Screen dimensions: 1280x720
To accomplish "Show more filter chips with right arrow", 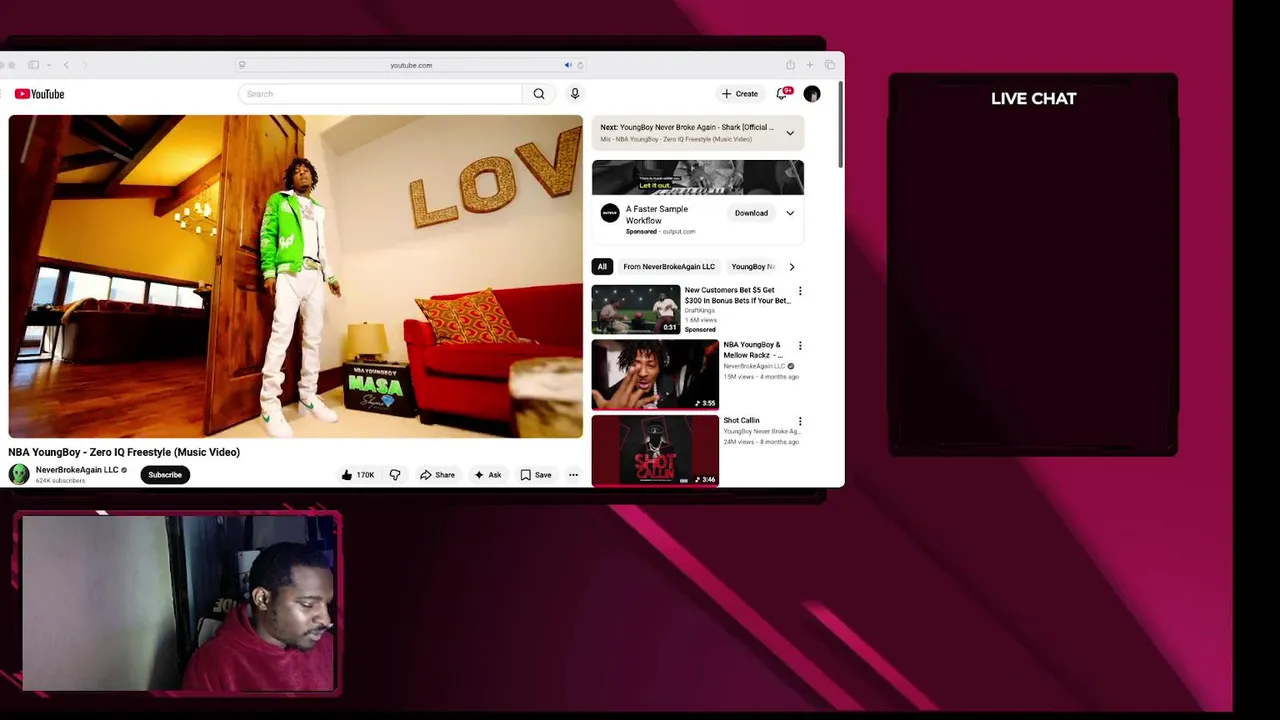I will tap(792, 267).
